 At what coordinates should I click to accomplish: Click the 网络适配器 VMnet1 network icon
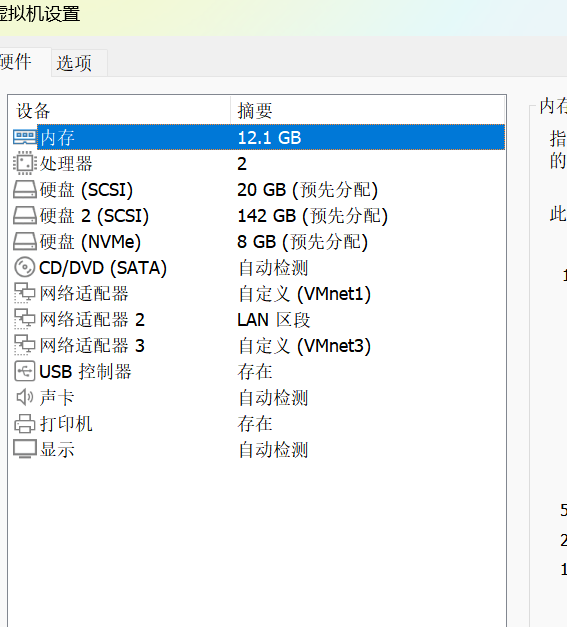click(25, 293)
